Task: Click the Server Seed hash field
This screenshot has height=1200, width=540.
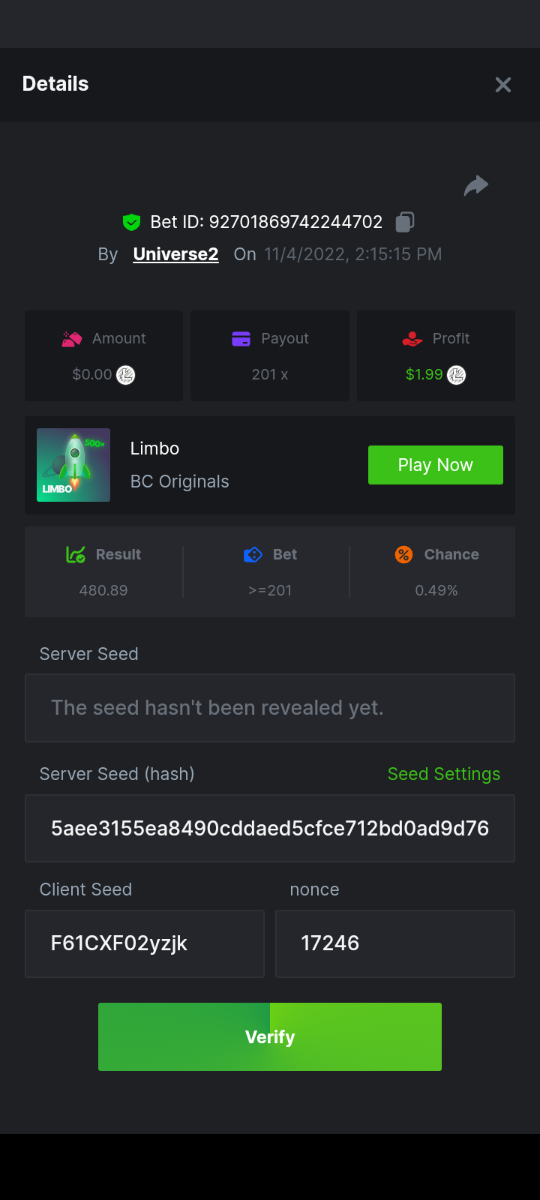Action: pos(270,828)
